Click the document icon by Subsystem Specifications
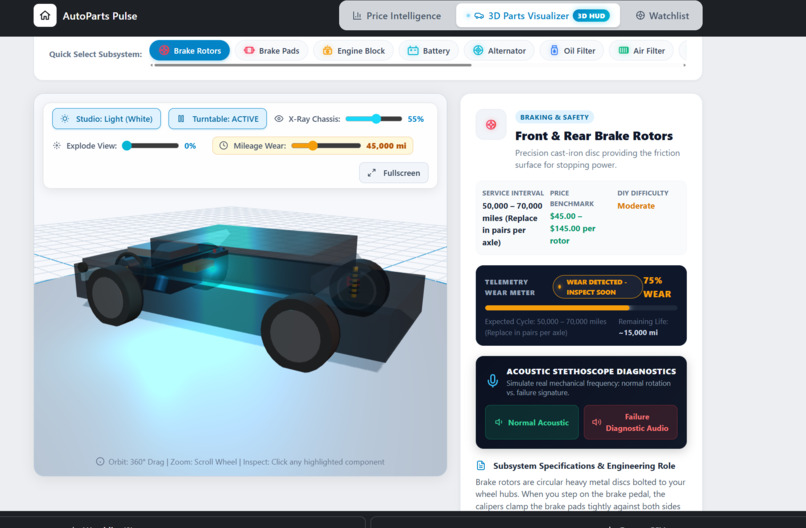Screen dimensions: 806x528 coord(481,465)
